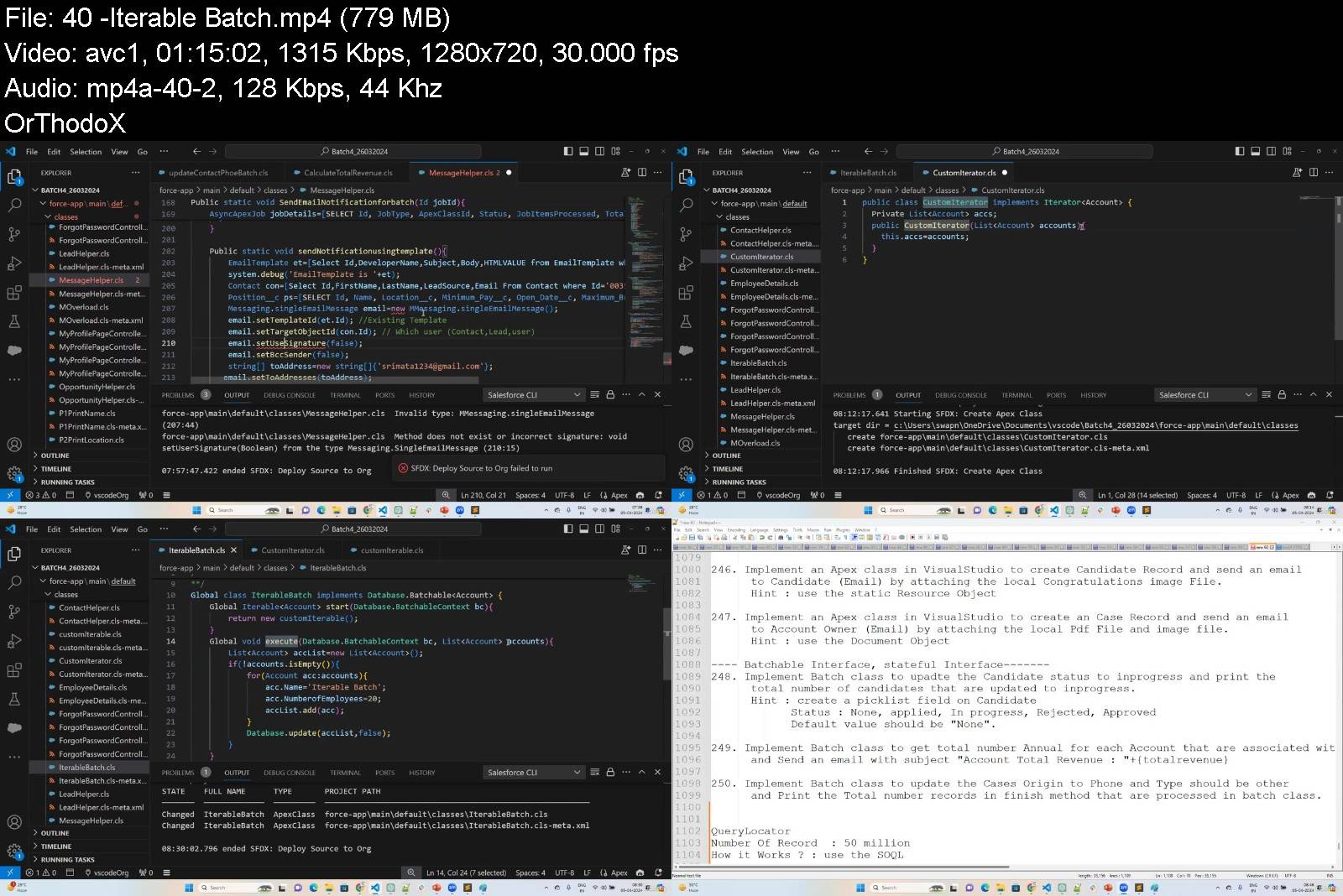Open Extensions view in MessageHelper.cls VS Code window

[x=14, y=293]
